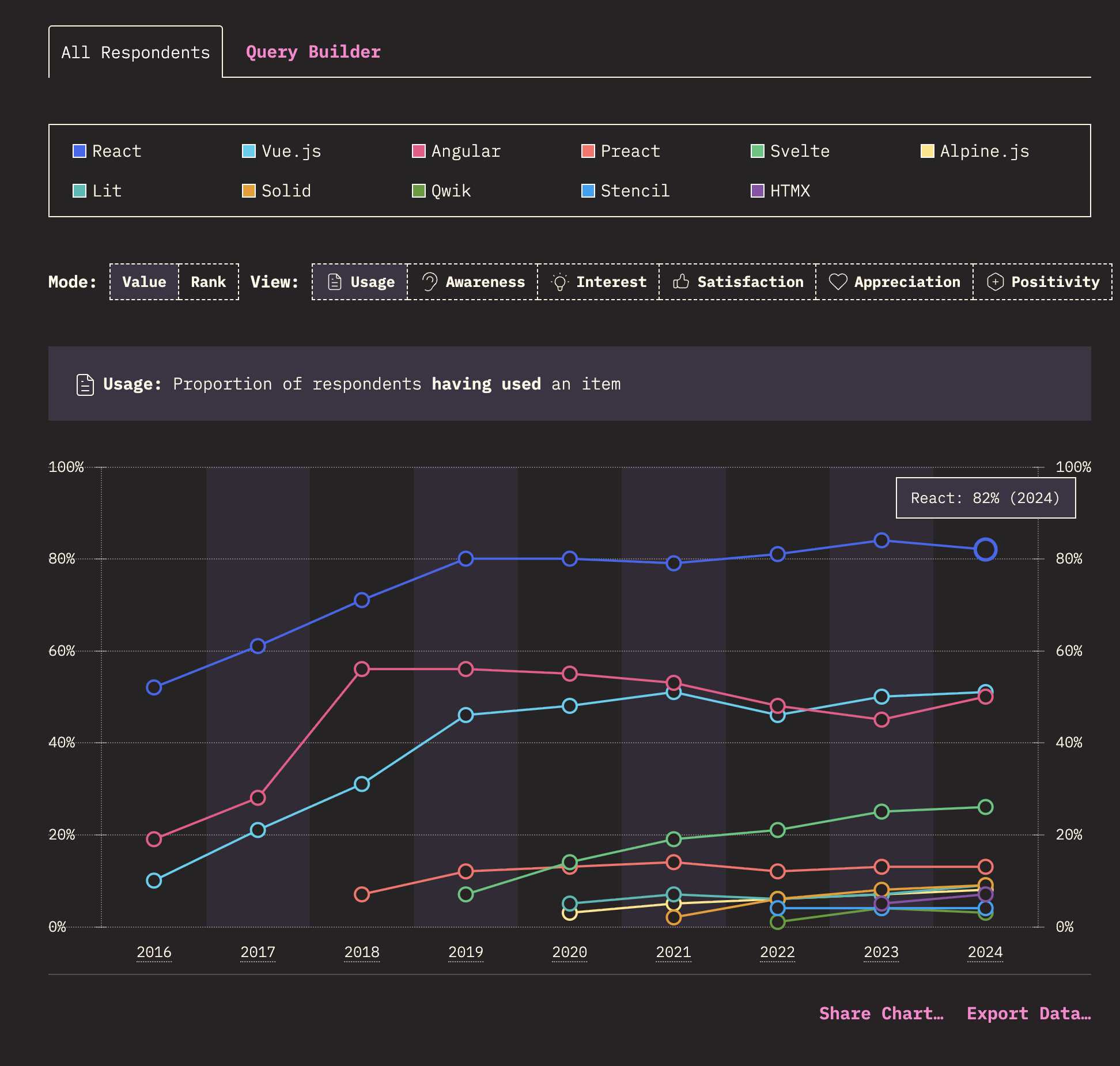Click the 2019 year axis label

pyautogui.click(x=466, y=952)
